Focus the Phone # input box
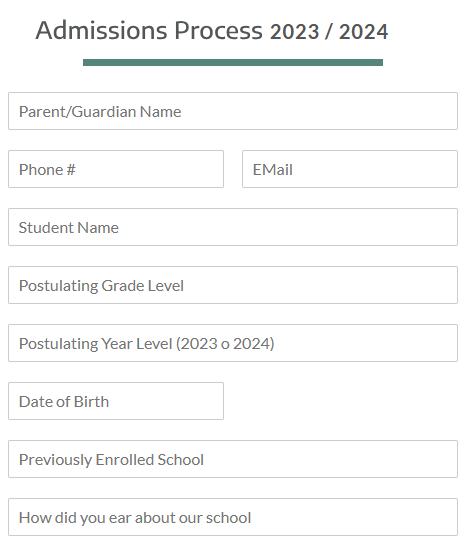The height and width of the screenshot is (549, 476). 116,169
